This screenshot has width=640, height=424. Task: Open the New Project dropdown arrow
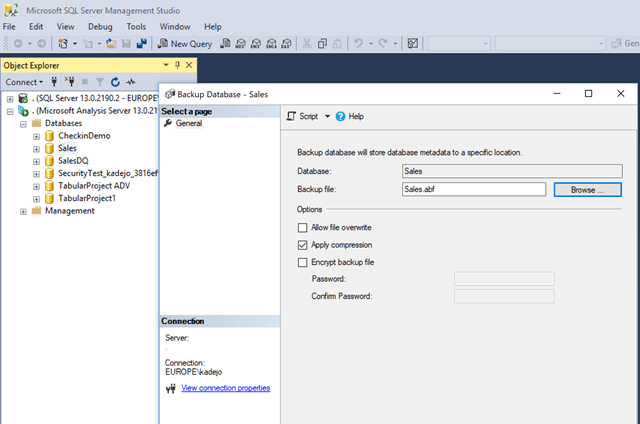75,43
